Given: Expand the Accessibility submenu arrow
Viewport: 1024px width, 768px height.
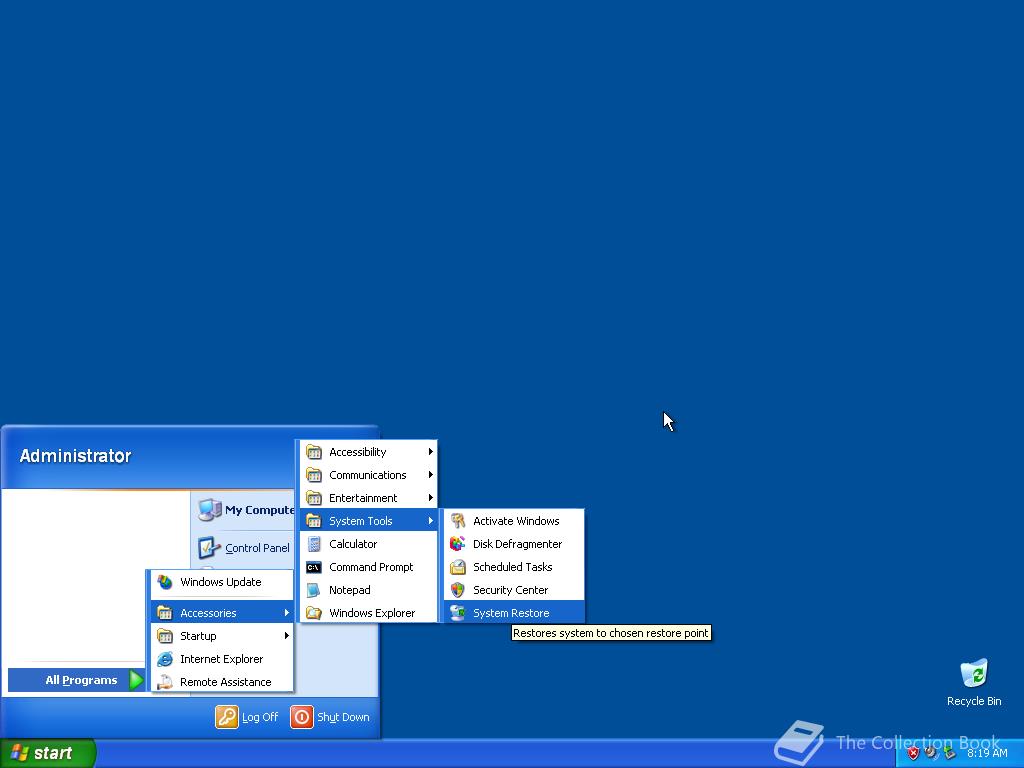Looking at the screenshot, I should click(430, 451).
